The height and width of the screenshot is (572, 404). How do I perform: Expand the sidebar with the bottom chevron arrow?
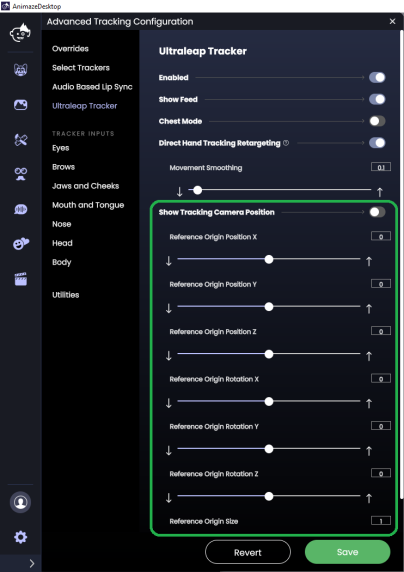32,563
